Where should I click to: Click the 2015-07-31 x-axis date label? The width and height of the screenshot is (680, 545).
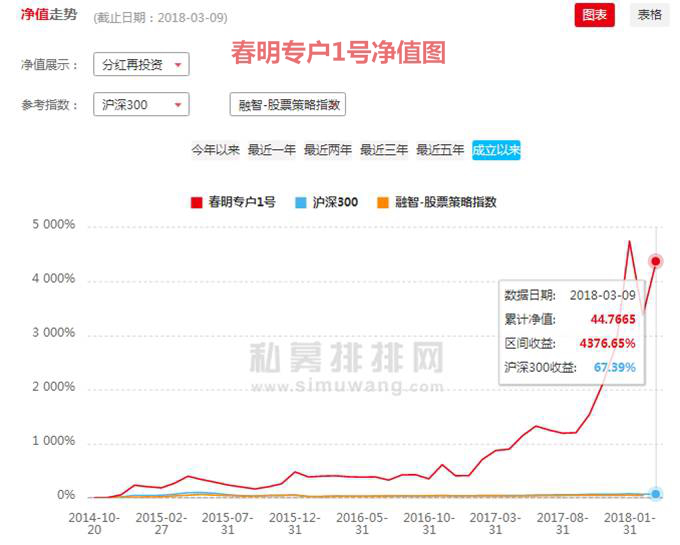pyautogui.click(x=227, y=523)
